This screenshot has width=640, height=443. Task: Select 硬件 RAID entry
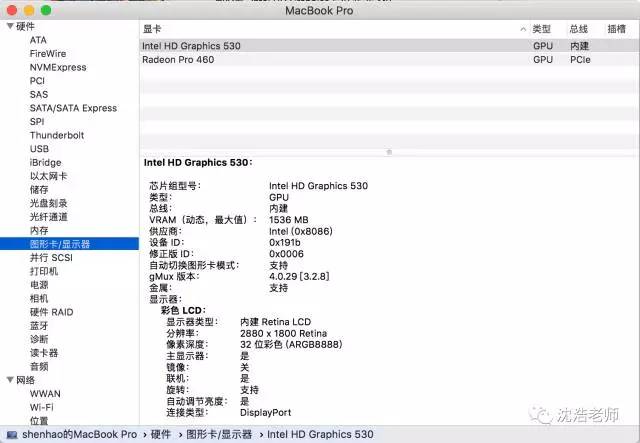(51, 312)
